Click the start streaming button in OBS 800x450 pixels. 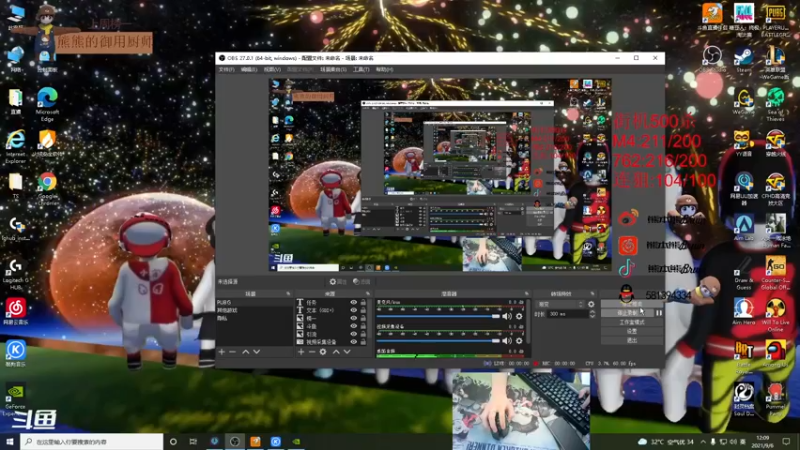pyautogui.click(x=632, y=304)
